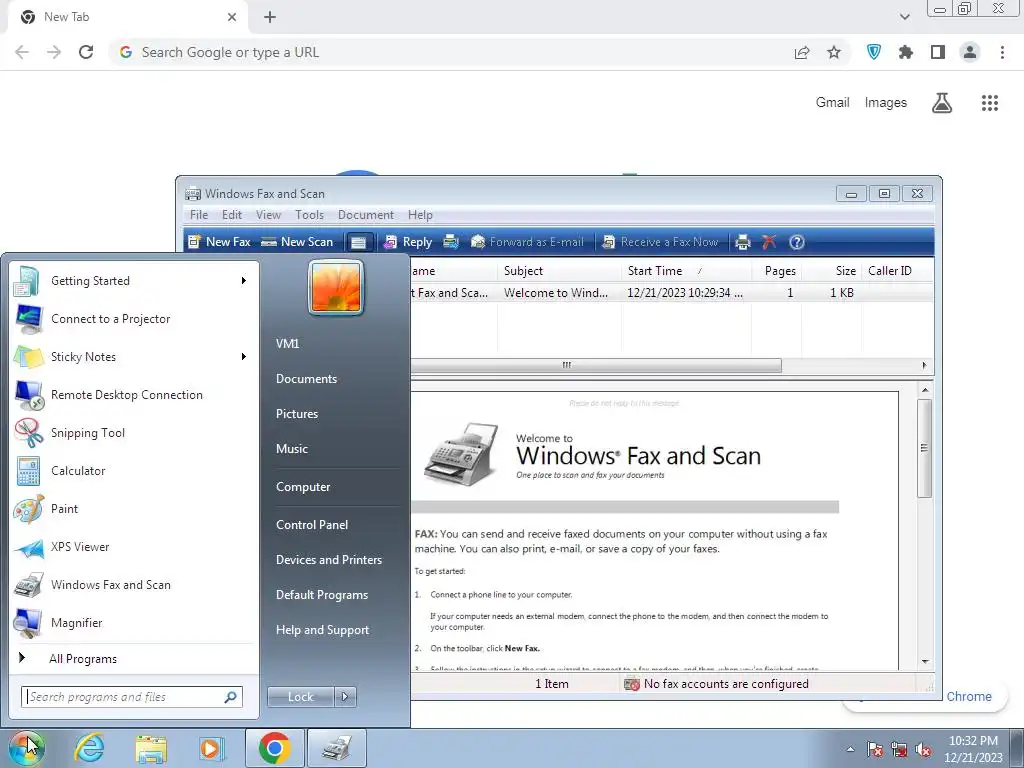Viewport: 1024px width, 768px height.
Task: Bookmark this tab with Chrome's star icon
Action: tap(834, 52)
